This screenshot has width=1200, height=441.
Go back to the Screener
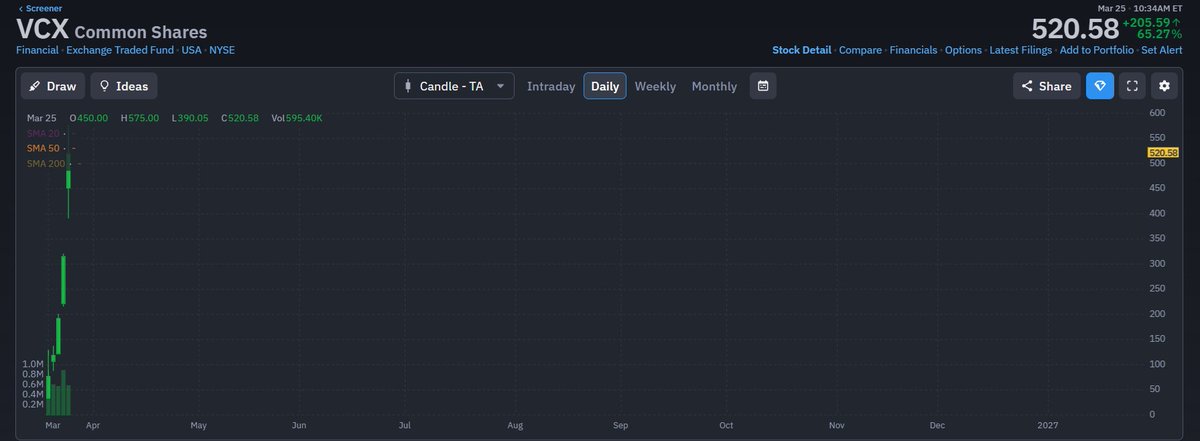tap(39, 7)
